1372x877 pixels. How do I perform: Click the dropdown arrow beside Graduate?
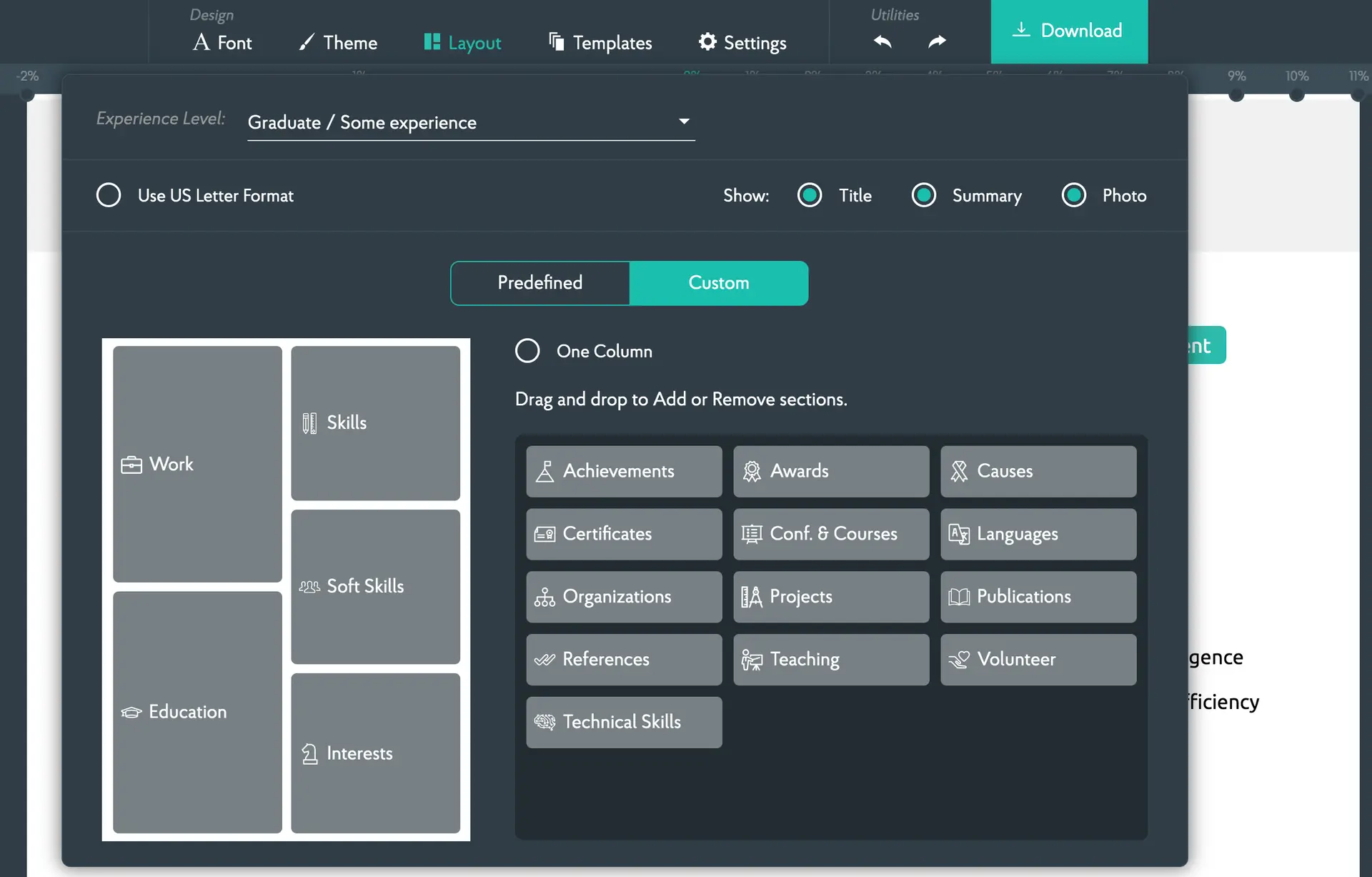[x=684, y=122]
